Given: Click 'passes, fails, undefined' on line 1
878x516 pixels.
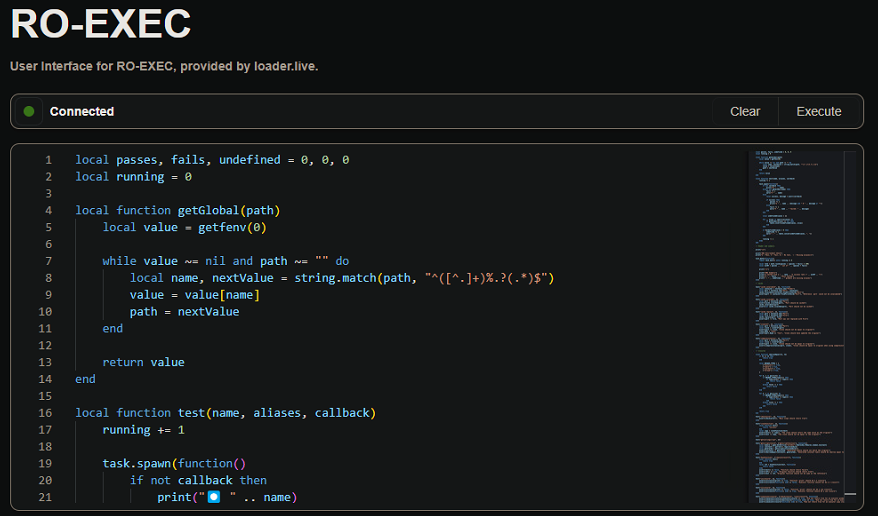Looking at the screenshot, I should coord(198,160).
